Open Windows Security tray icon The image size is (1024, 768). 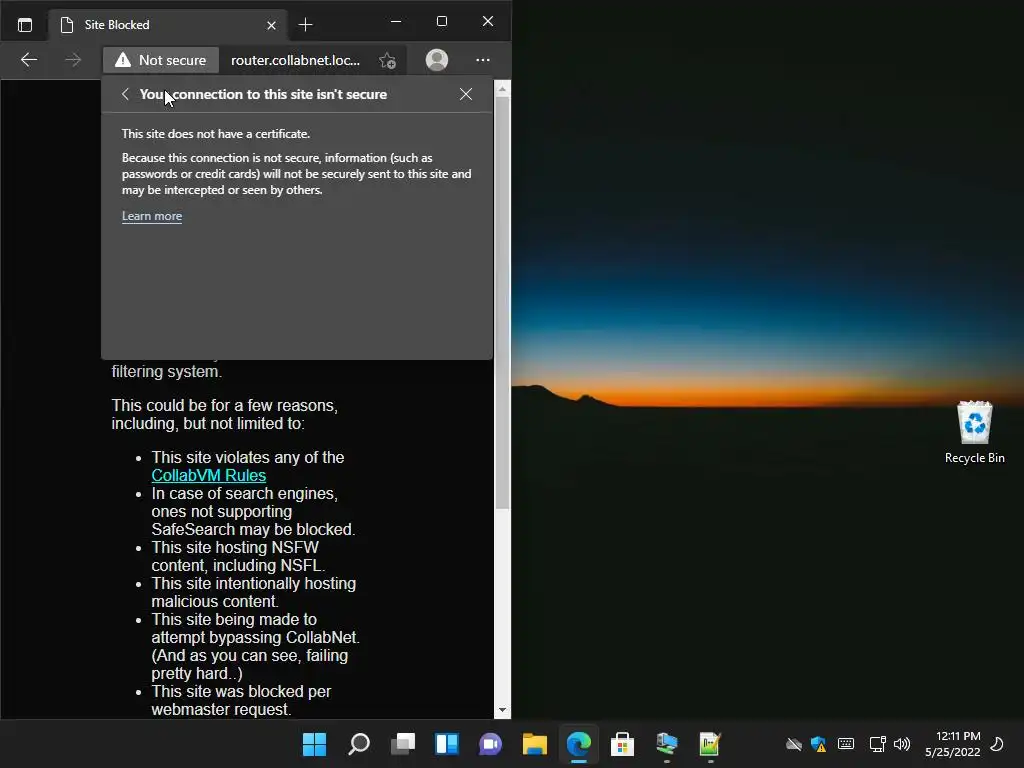(818, 744)
